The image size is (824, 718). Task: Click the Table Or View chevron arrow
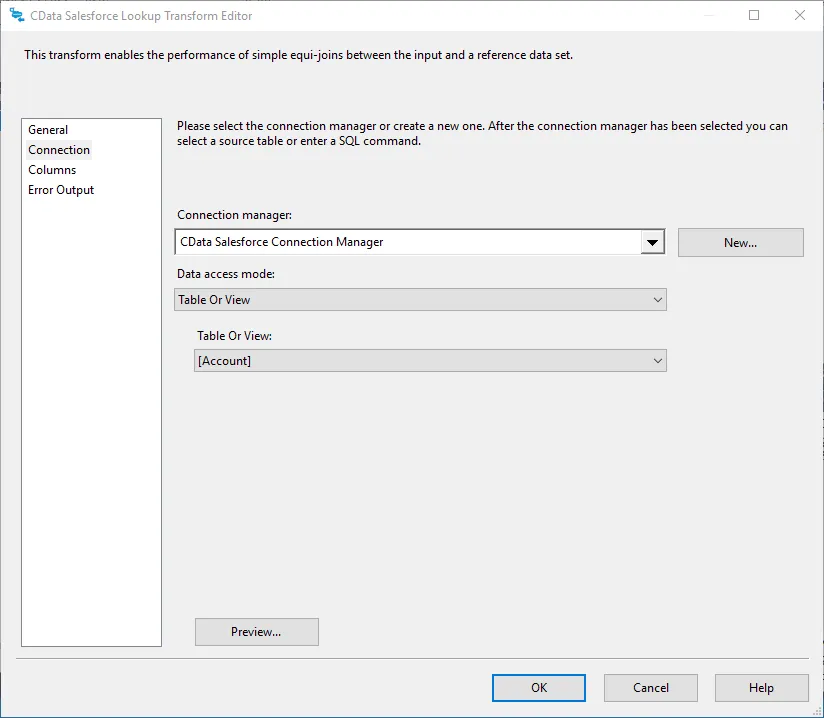(657, 360)
